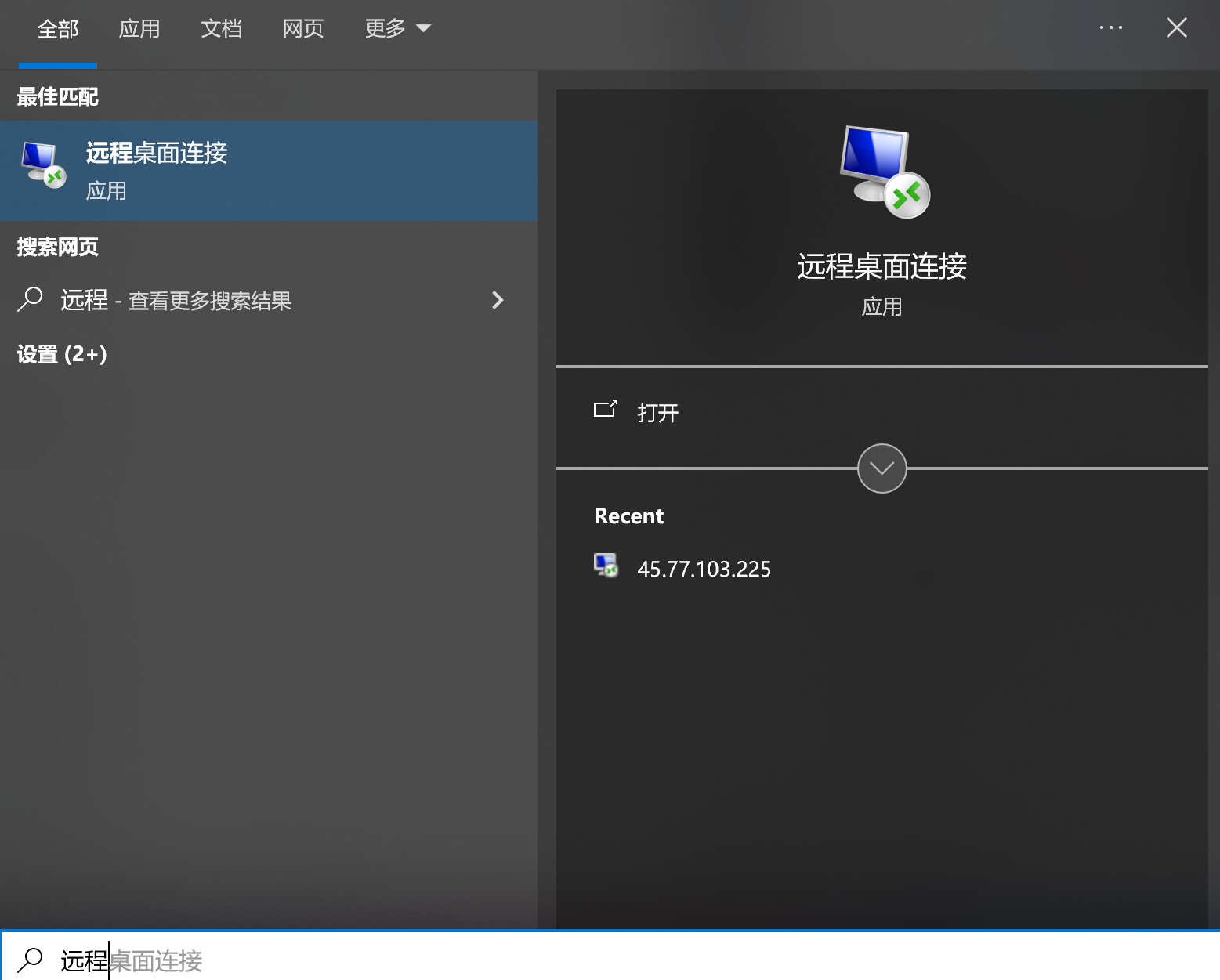Click the Remote Desktop icon in best match
Viewport: 1220px width, 980px height.
[43, 165]
